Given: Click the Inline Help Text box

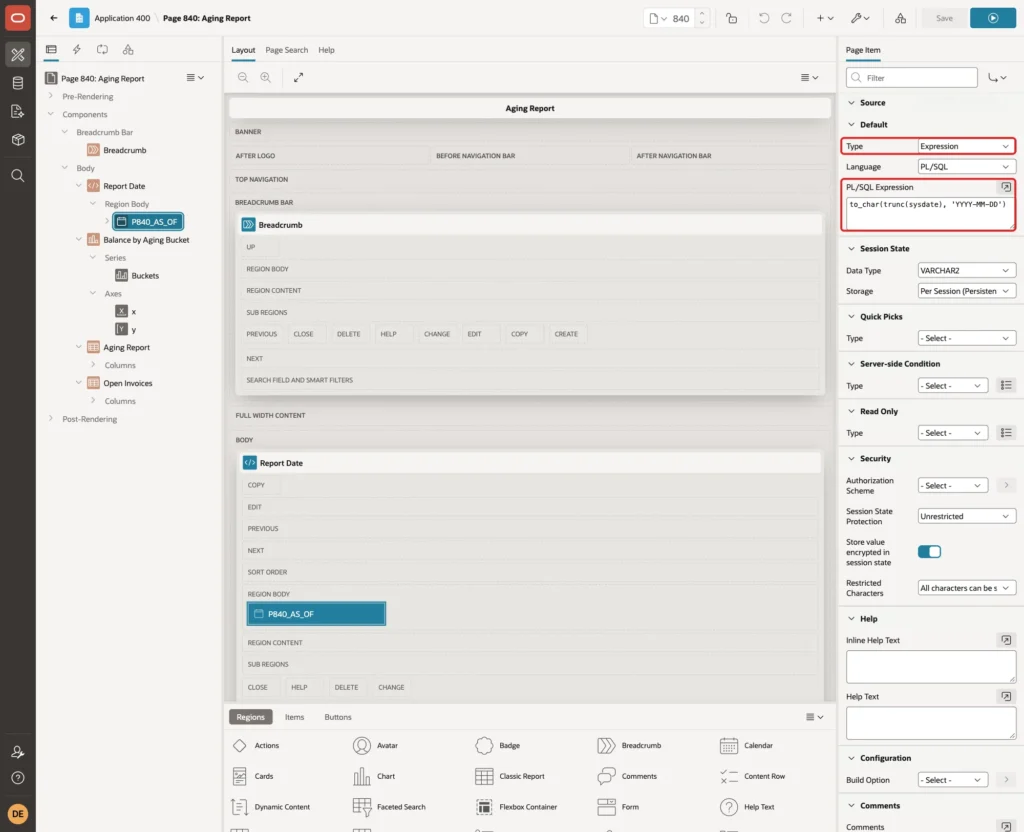Looking at the screenshot, I should point(931,667).
